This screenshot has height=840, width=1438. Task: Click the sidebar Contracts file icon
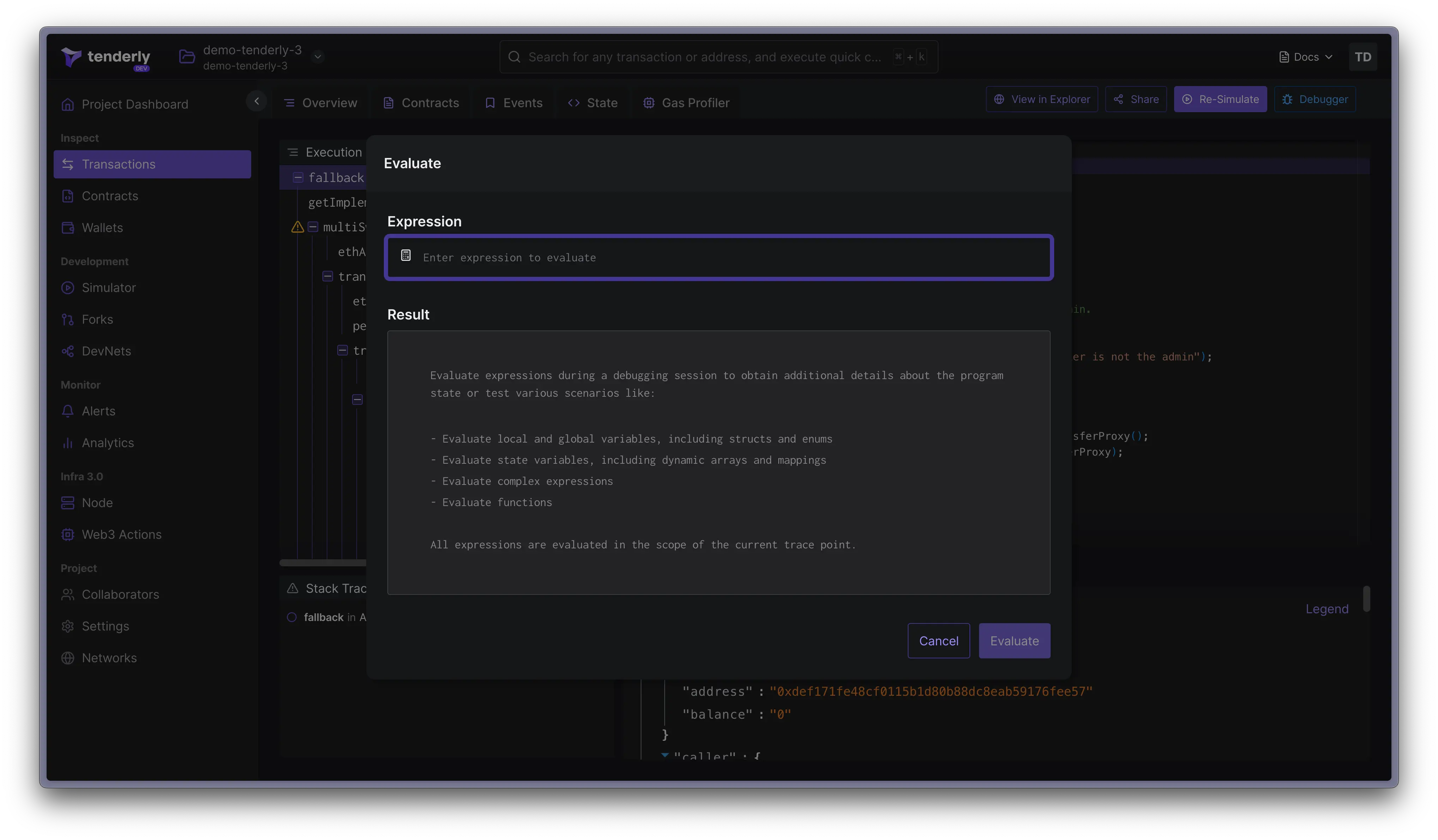[68, 196]
